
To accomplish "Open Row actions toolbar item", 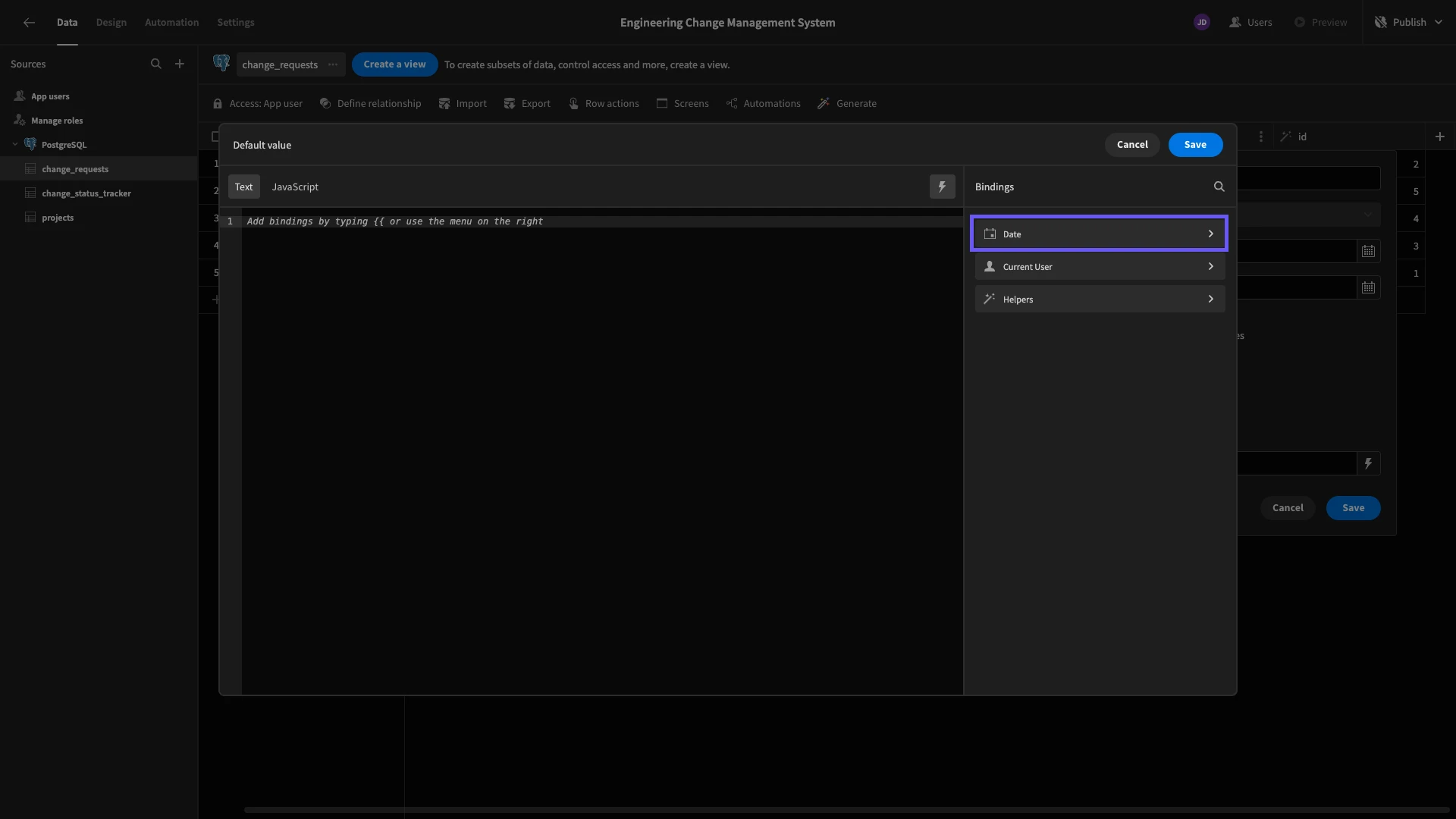I will [604, 104].
